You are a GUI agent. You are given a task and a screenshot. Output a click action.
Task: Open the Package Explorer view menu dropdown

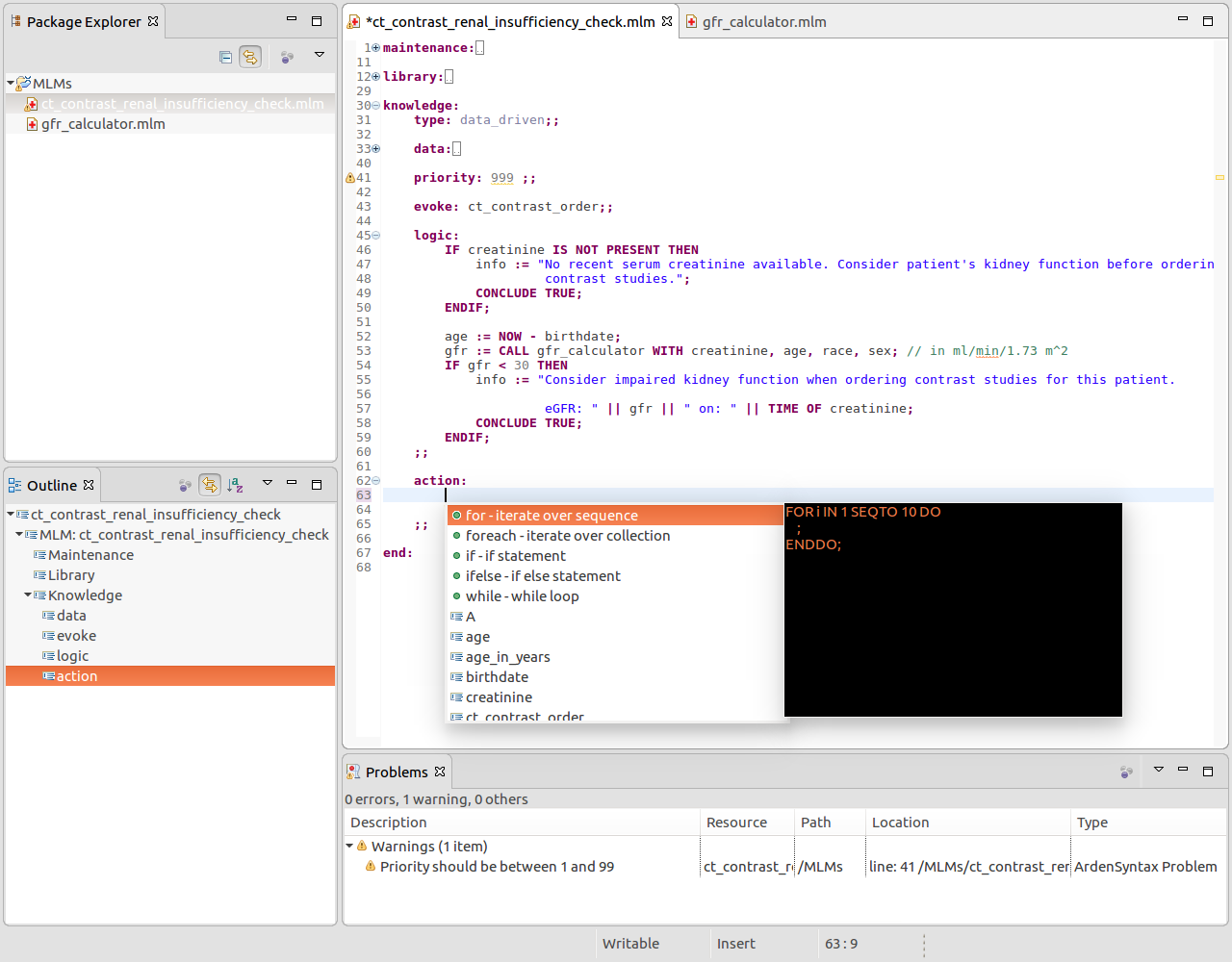[320, 55]
